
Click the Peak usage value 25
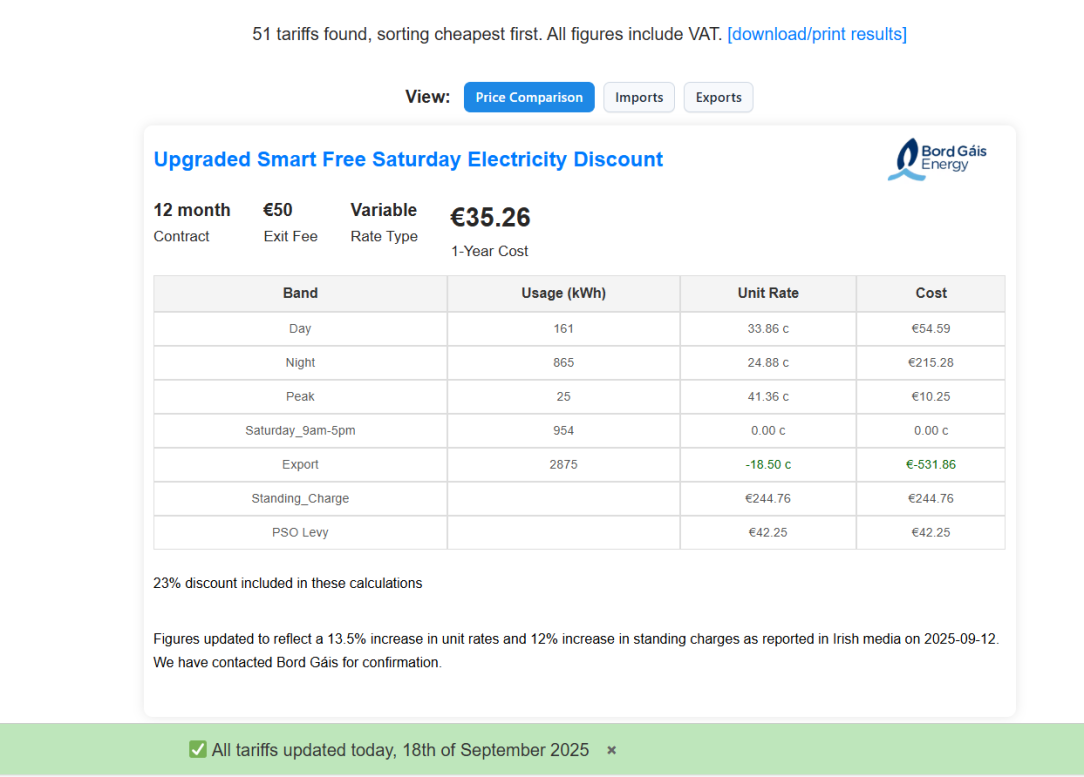(563, 396)
